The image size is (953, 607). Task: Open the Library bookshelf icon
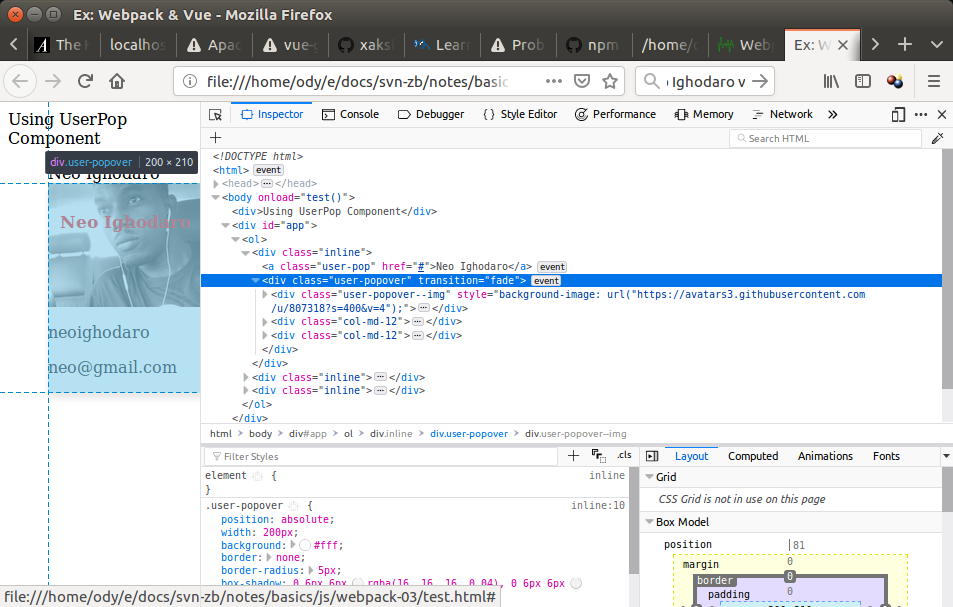pos(831,81)
